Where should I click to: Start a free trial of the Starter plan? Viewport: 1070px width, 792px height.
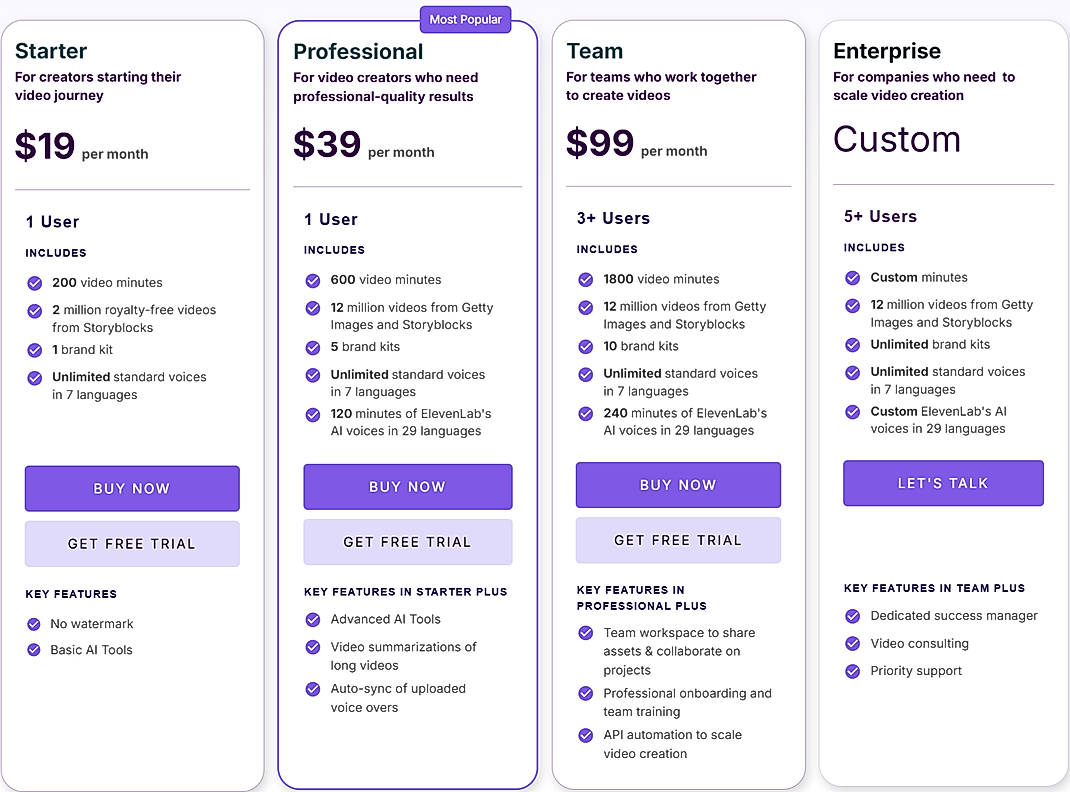131,544
